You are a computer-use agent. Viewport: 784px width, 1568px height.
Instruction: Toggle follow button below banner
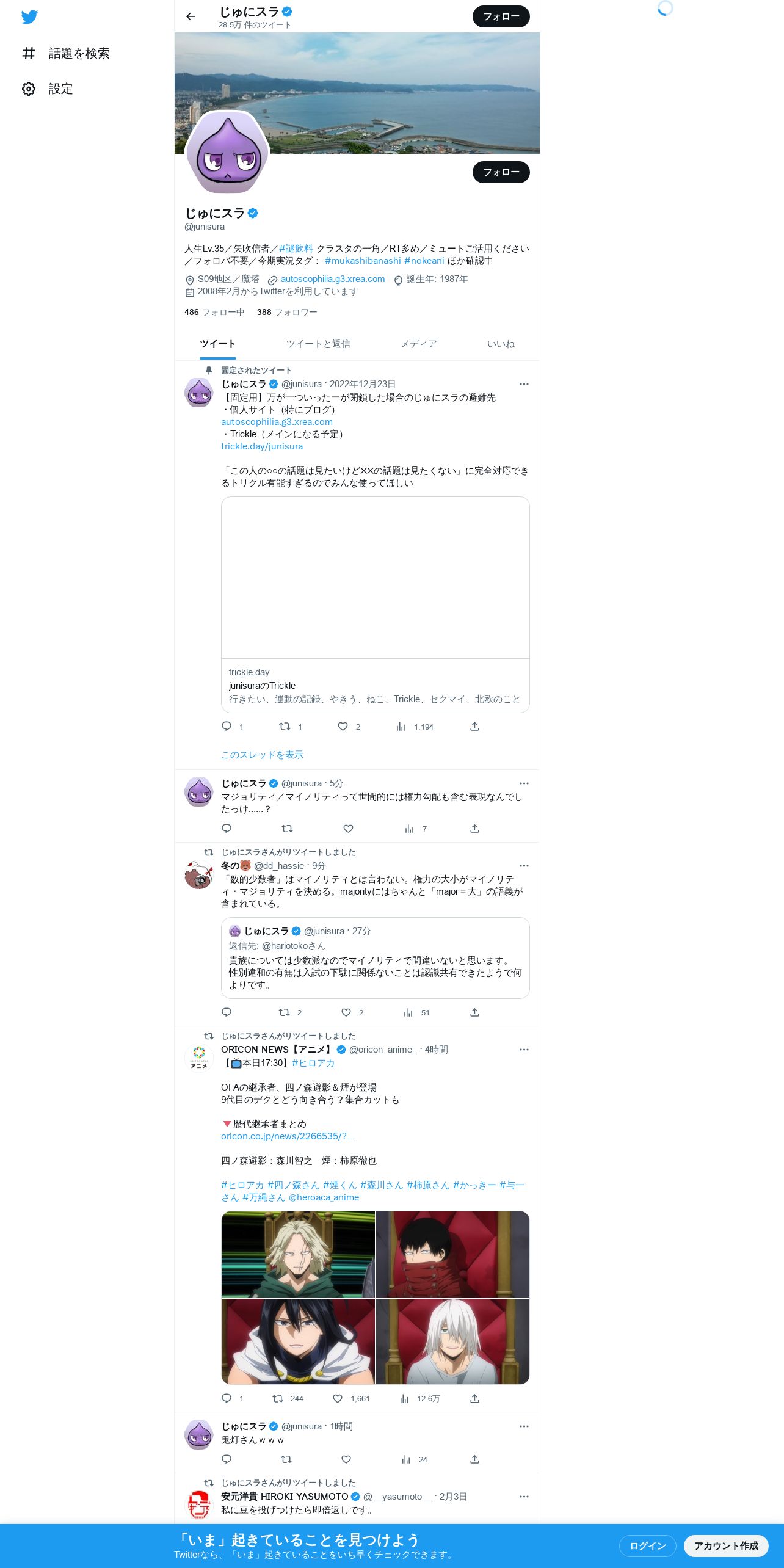(x=501, y=172)
